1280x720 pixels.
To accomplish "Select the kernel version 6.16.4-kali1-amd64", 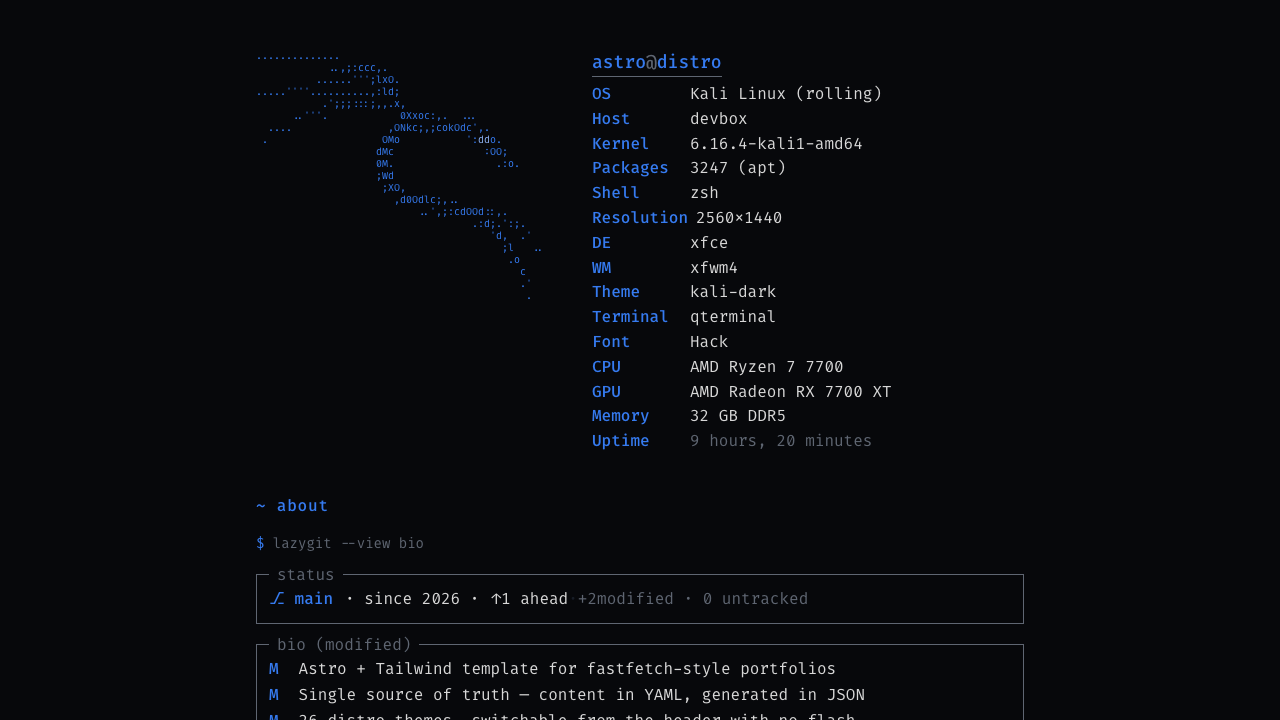I will click(776, 144).
